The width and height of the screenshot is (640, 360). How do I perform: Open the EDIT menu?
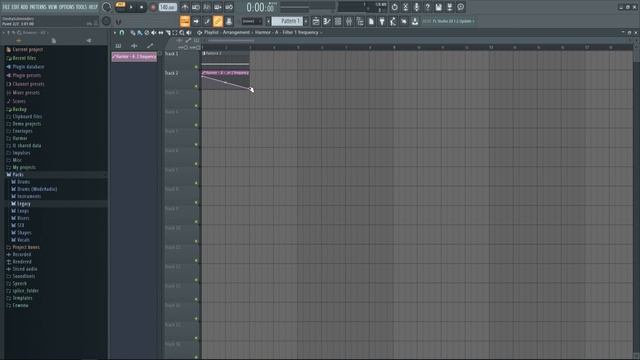point(15,7)
